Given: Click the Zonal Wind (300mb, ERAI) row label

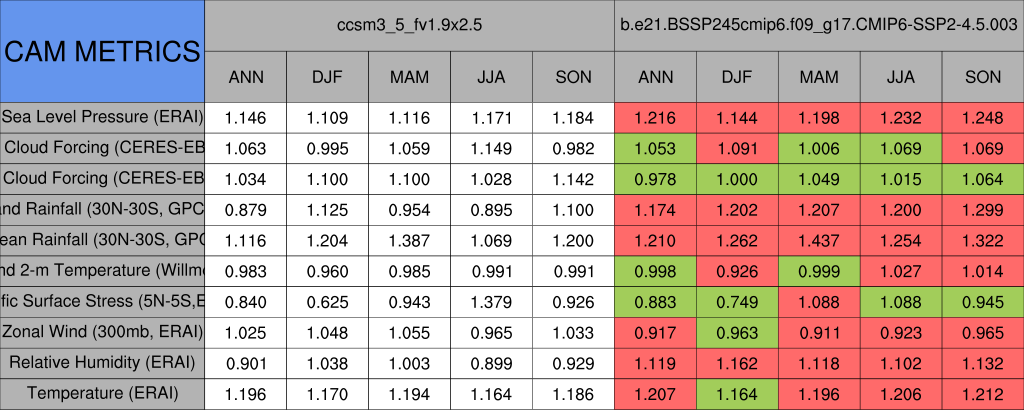Looking at the screenshot, I should pos(102,332).
